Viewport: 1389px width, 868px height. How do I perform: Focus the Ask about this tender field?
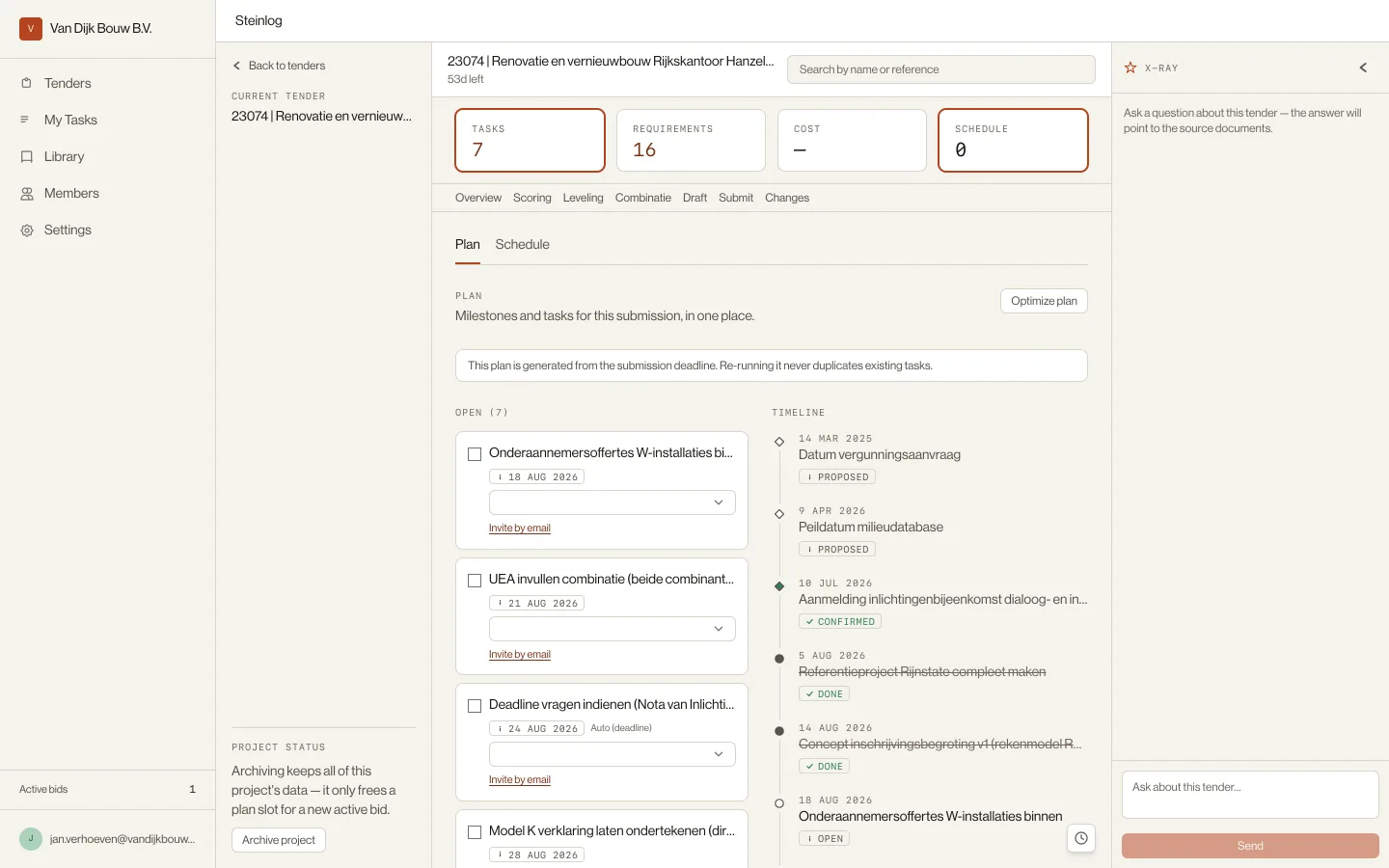tap(1250, 795)
